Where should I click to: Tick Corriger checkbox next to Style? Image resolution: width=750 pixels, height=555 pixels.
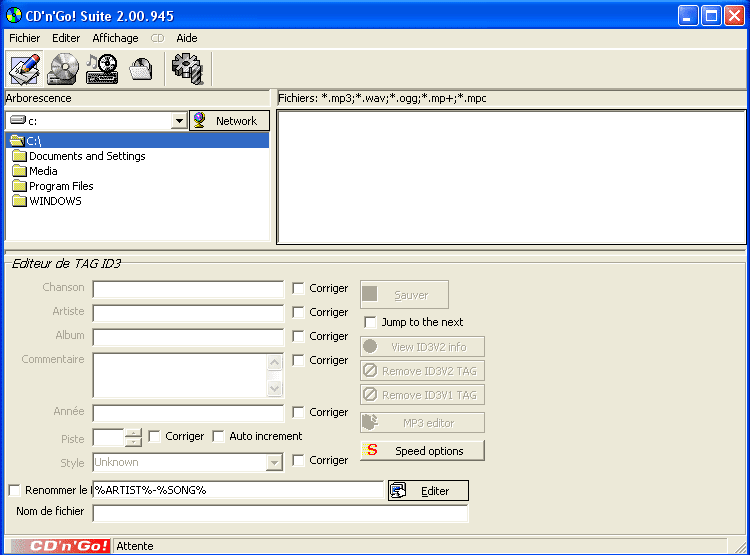pyautogui.click(x=298, y=460)
